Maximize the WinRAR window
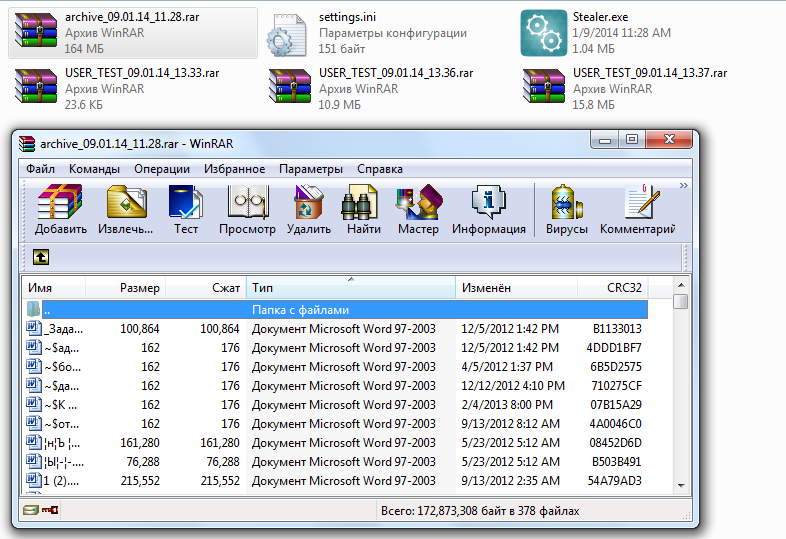786x539 pixels. point(632,140)
